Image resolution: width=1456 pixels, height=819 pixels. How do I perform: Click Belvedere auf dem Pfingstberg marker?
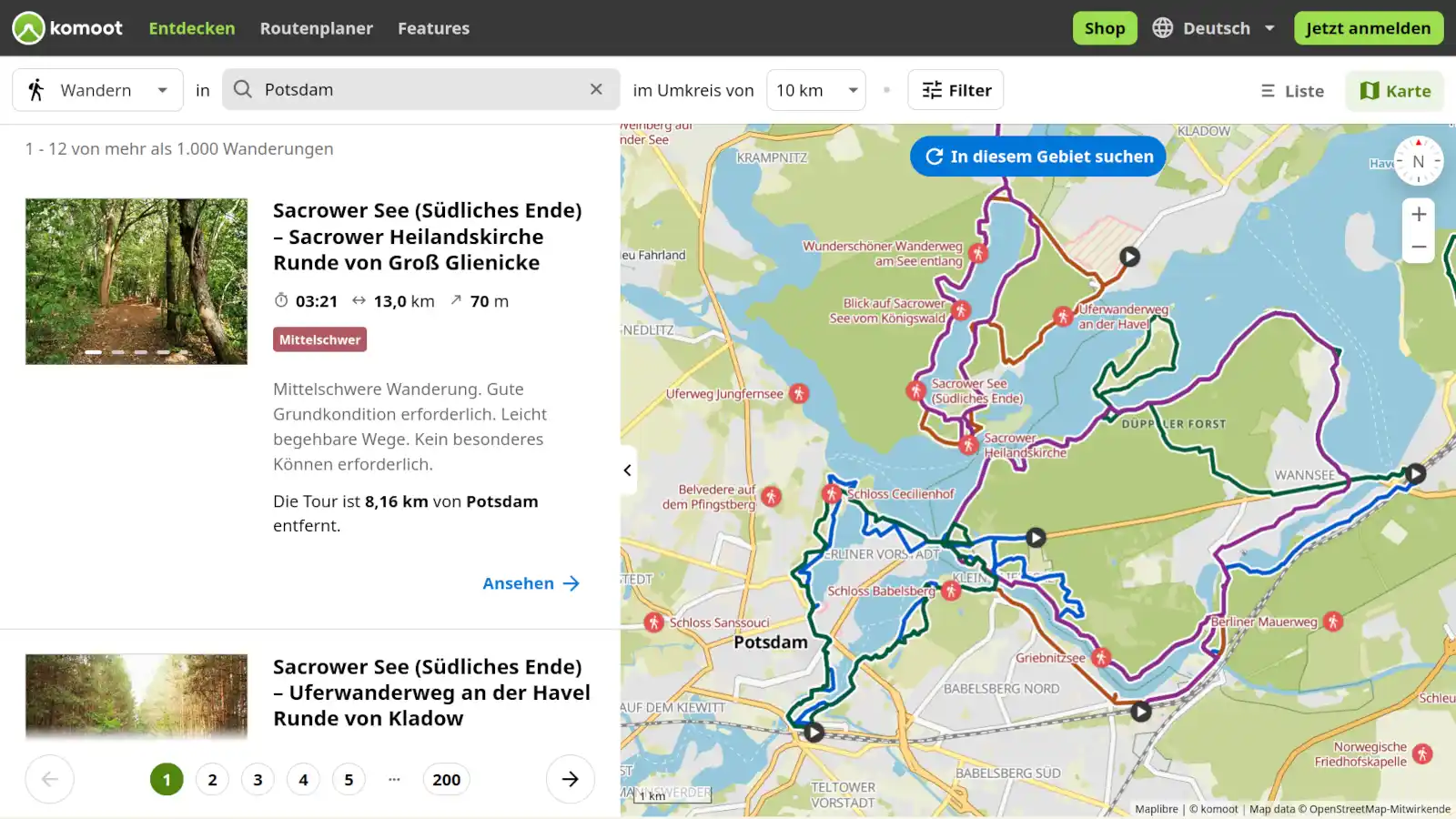771,496
